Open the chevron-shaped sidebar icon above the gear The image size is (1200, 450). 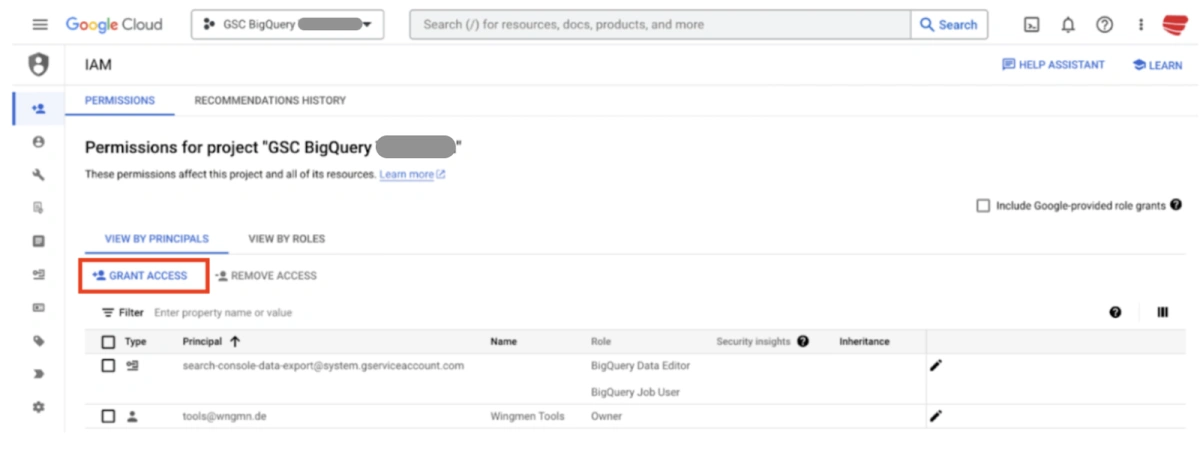coord(38,374)
